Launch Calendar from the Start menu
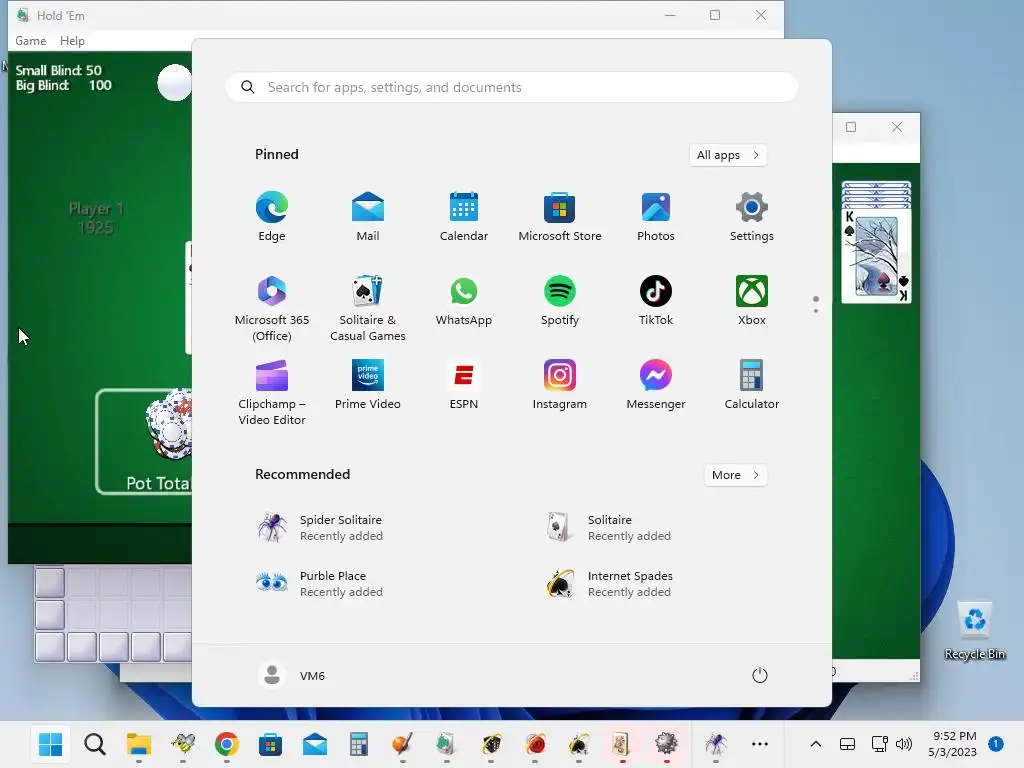Image resolution: width=1024 pixels, height=768 pixels. coord(464,217)
